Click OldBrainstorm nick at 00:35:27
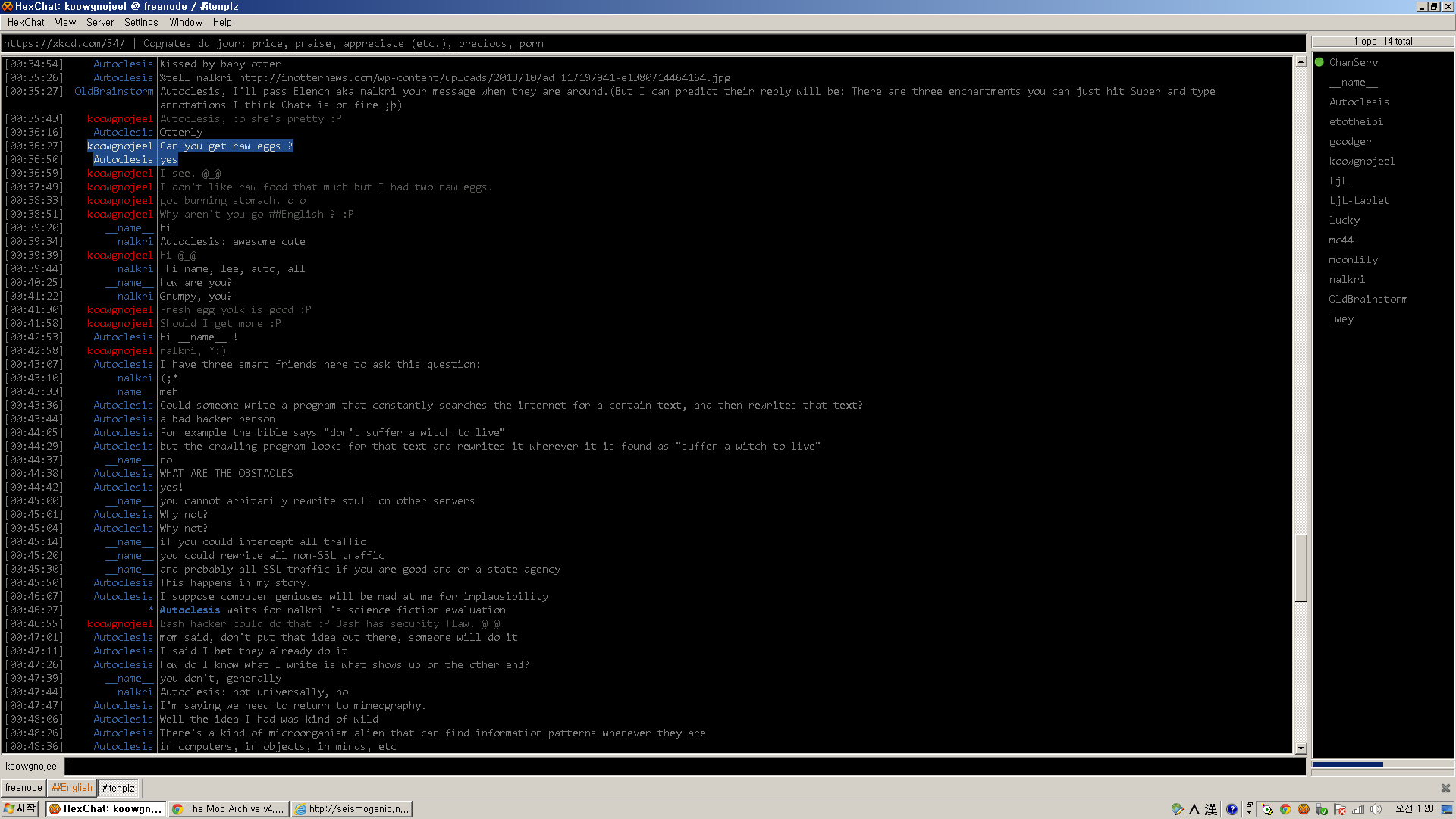 pos(114,91)
